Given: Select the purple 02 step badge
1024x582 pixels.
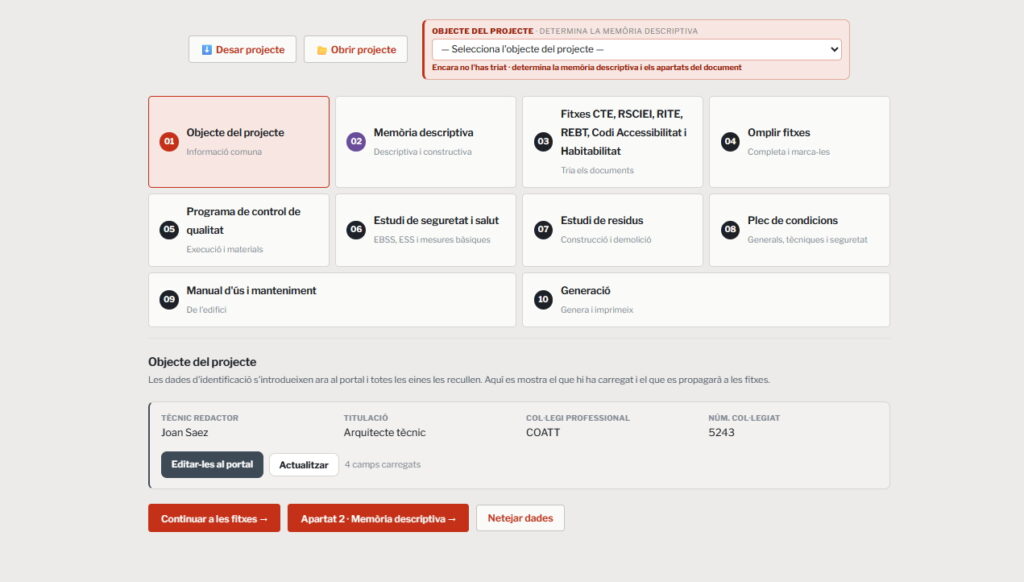Looking at the screenshot, I should pos(356,141).
